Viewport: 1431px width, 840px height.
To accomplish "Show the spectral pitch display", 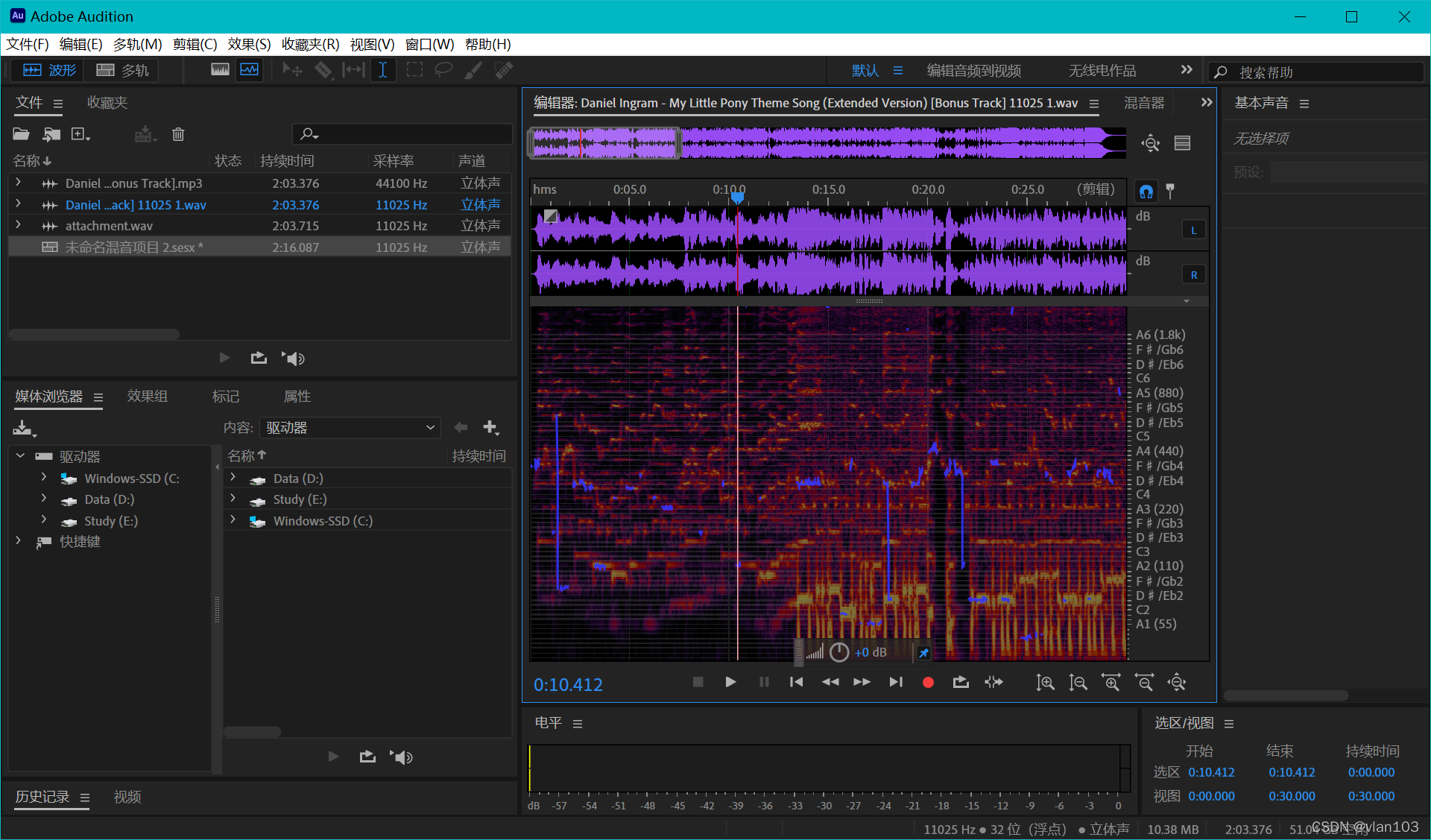I will [250, 70].
